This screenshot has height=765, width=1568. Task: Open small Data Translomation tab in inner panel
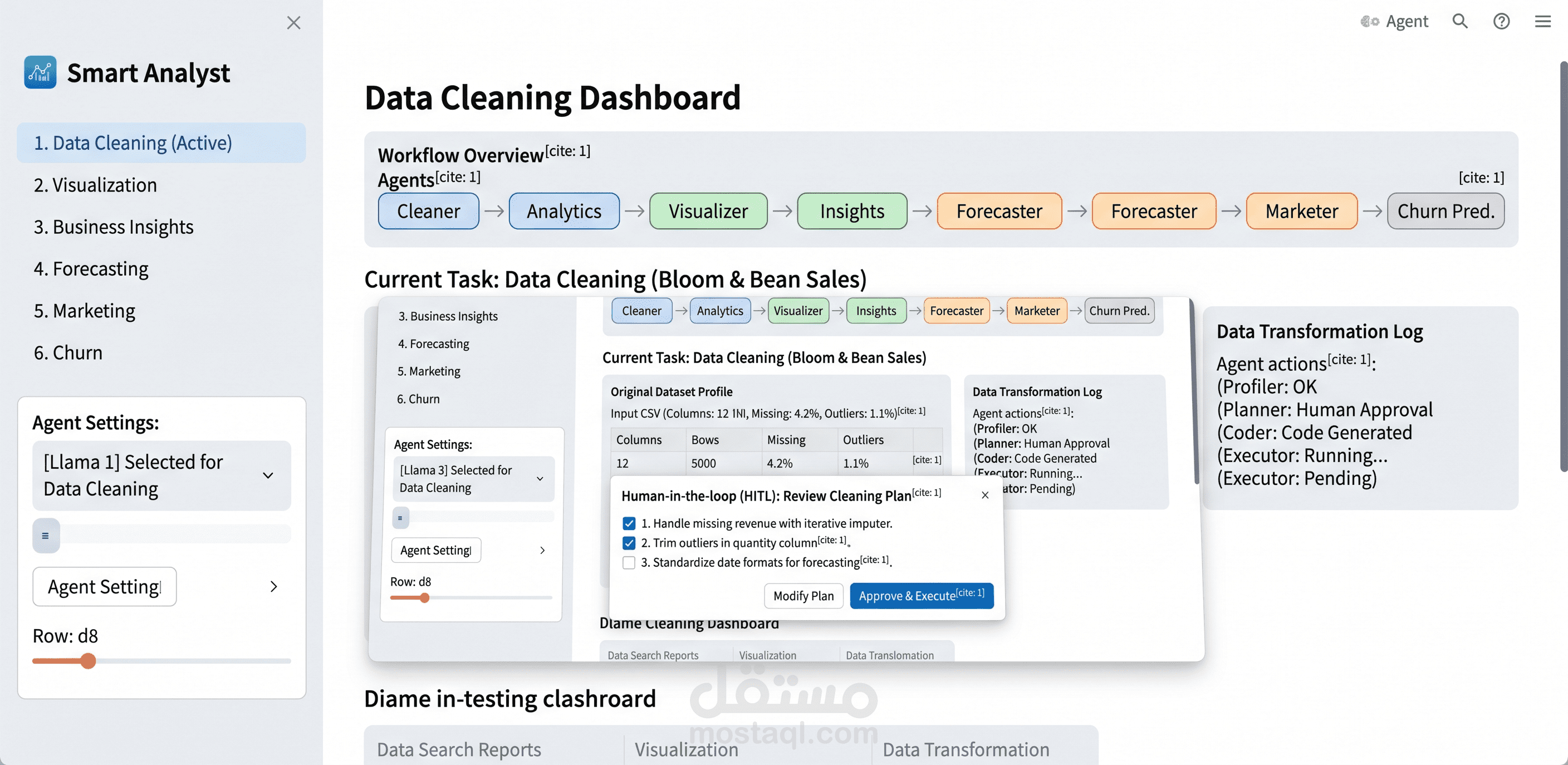pos(889,655)
